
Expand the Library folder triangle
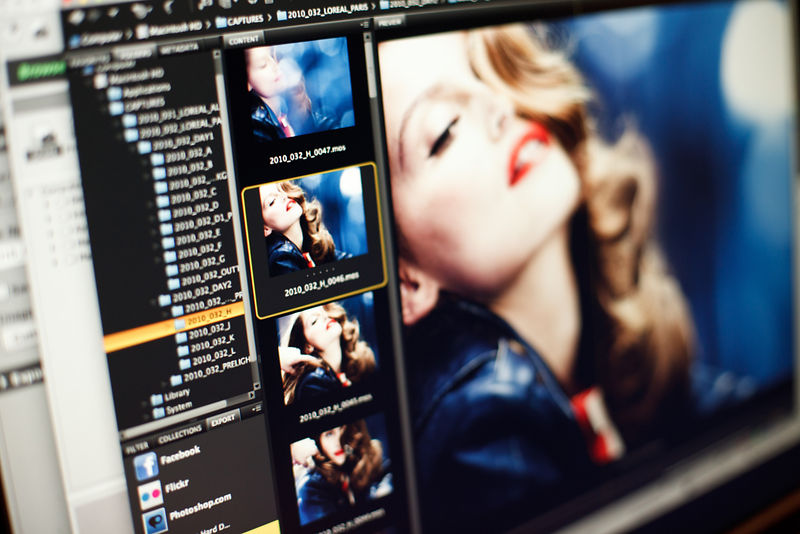coord(145,402)
